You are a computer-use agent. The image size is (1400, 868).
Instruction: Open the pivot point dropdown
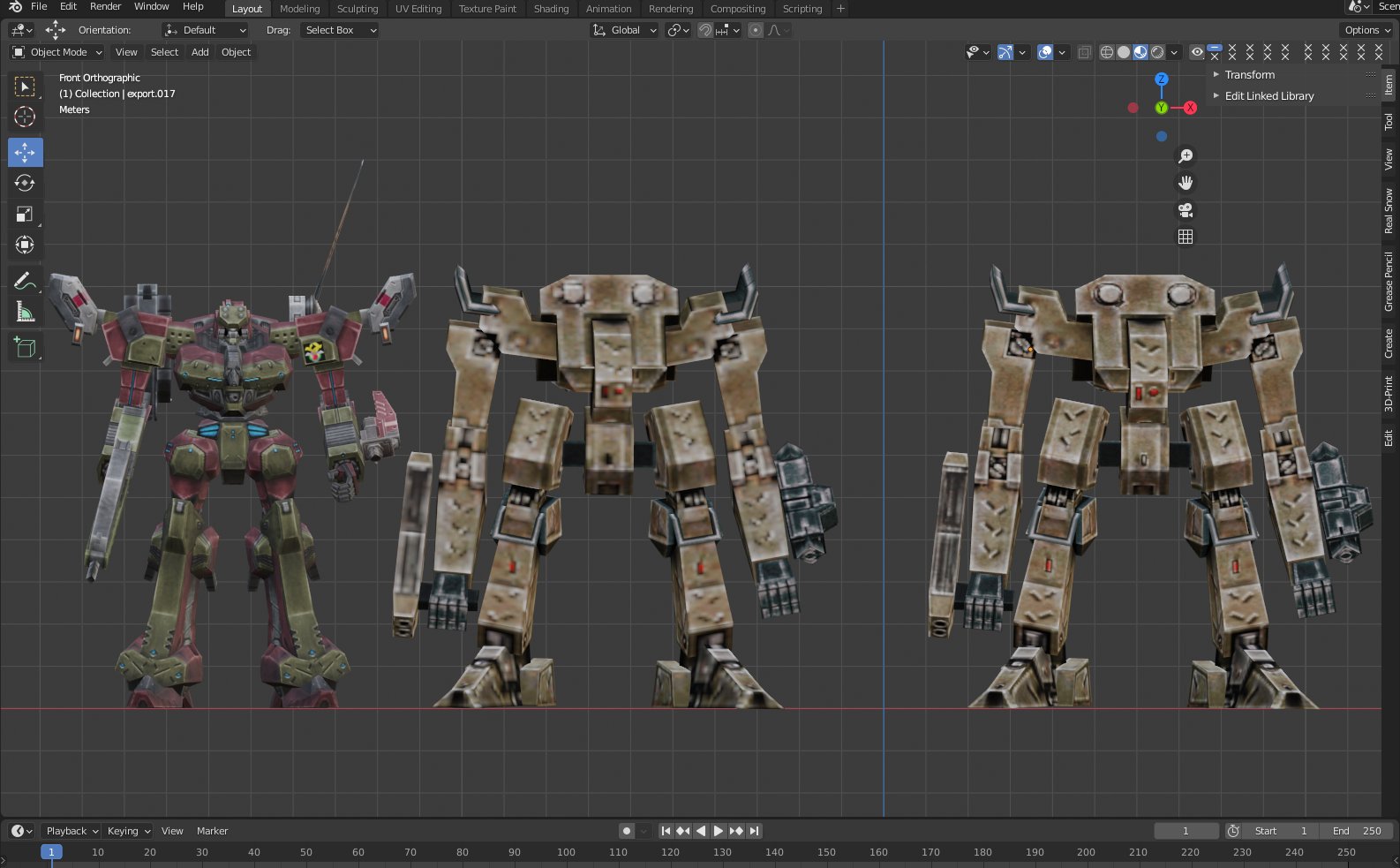tap(679, 30)
